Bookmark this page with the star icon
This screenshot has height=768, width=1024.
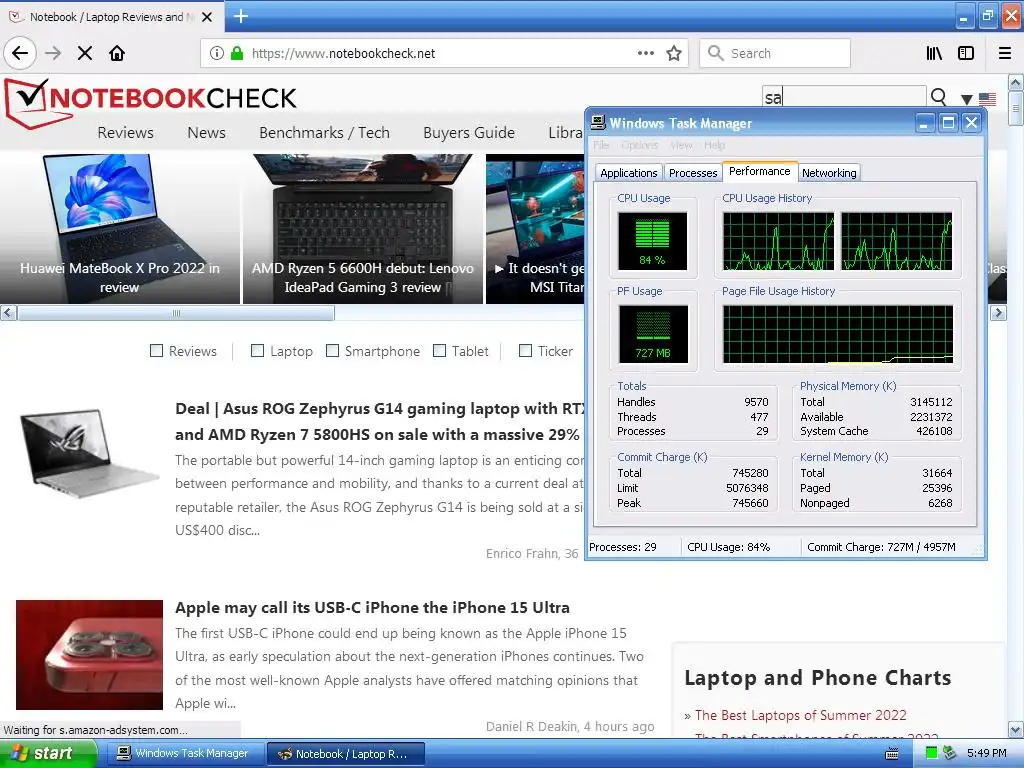pos(674,53)
